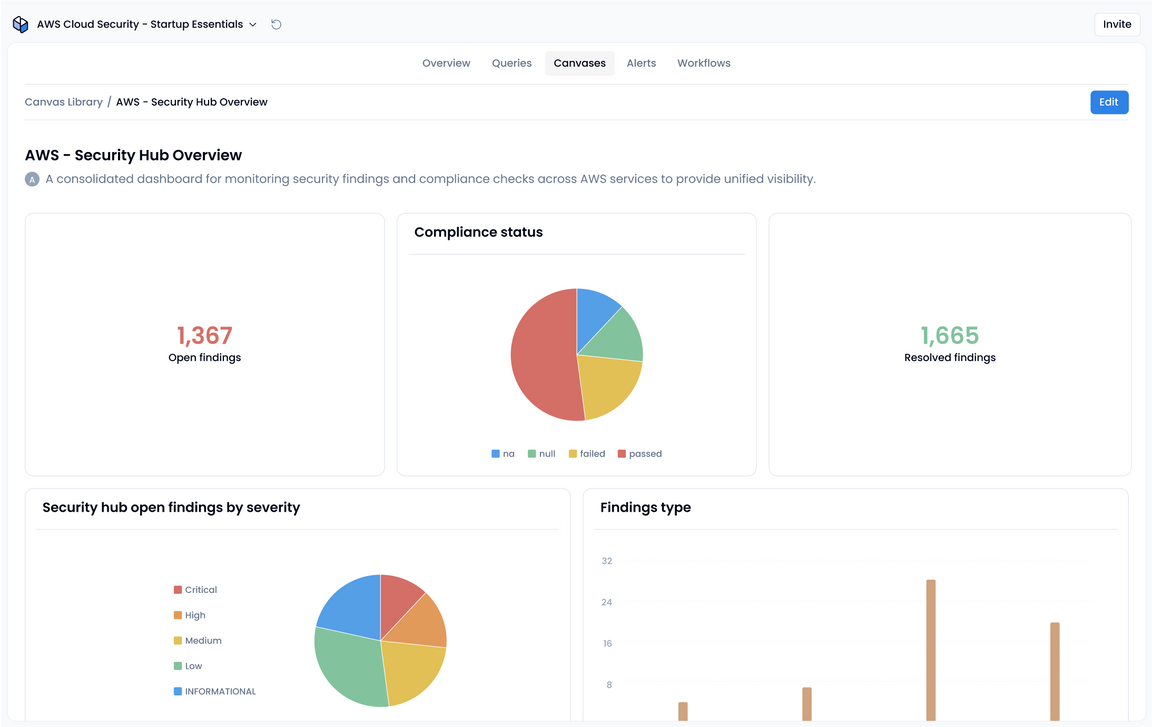The height and width of the screenshot is (727, 1152).
Task: Click the Edit button
Action: click(x=1109, y=102)
